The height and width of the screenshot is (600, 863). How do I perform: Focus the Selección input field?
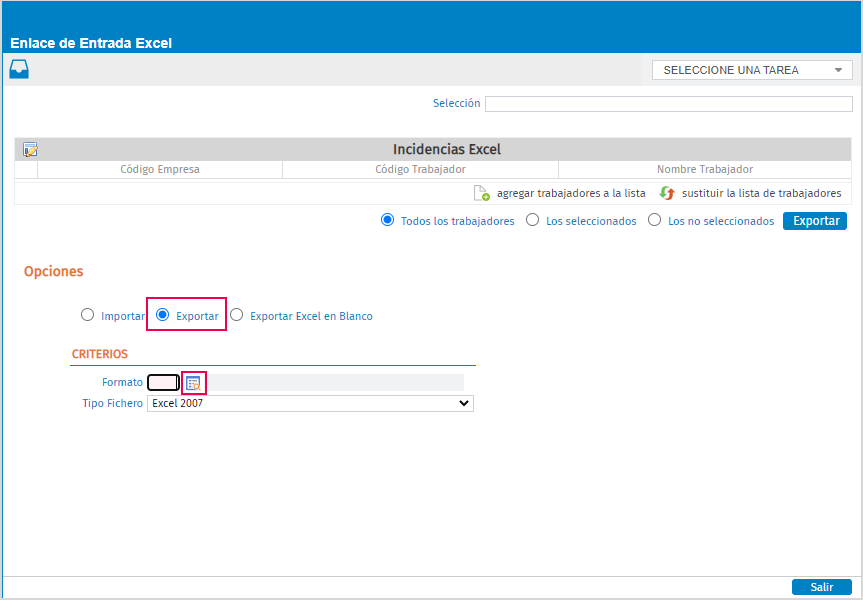(669, 103)
